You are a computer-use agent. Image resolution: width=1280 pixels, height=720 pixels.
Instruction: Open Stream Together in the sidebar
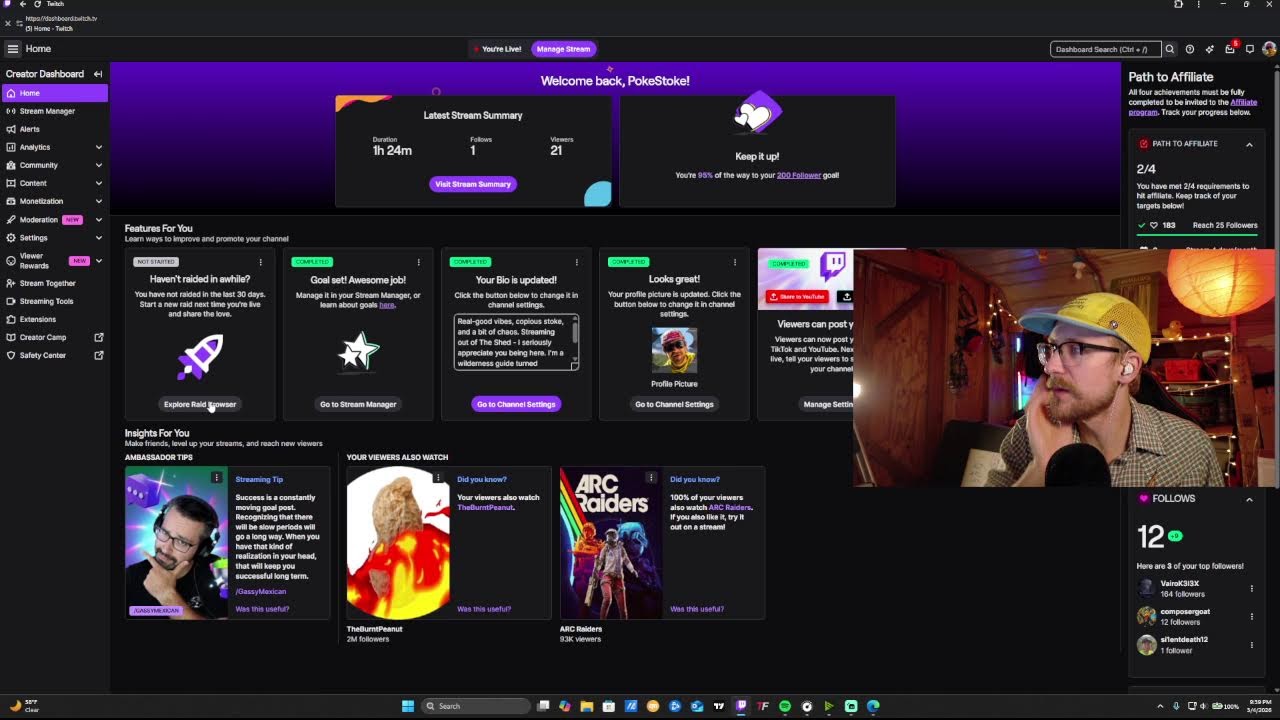pyautogui.click(x=55, y=283)
